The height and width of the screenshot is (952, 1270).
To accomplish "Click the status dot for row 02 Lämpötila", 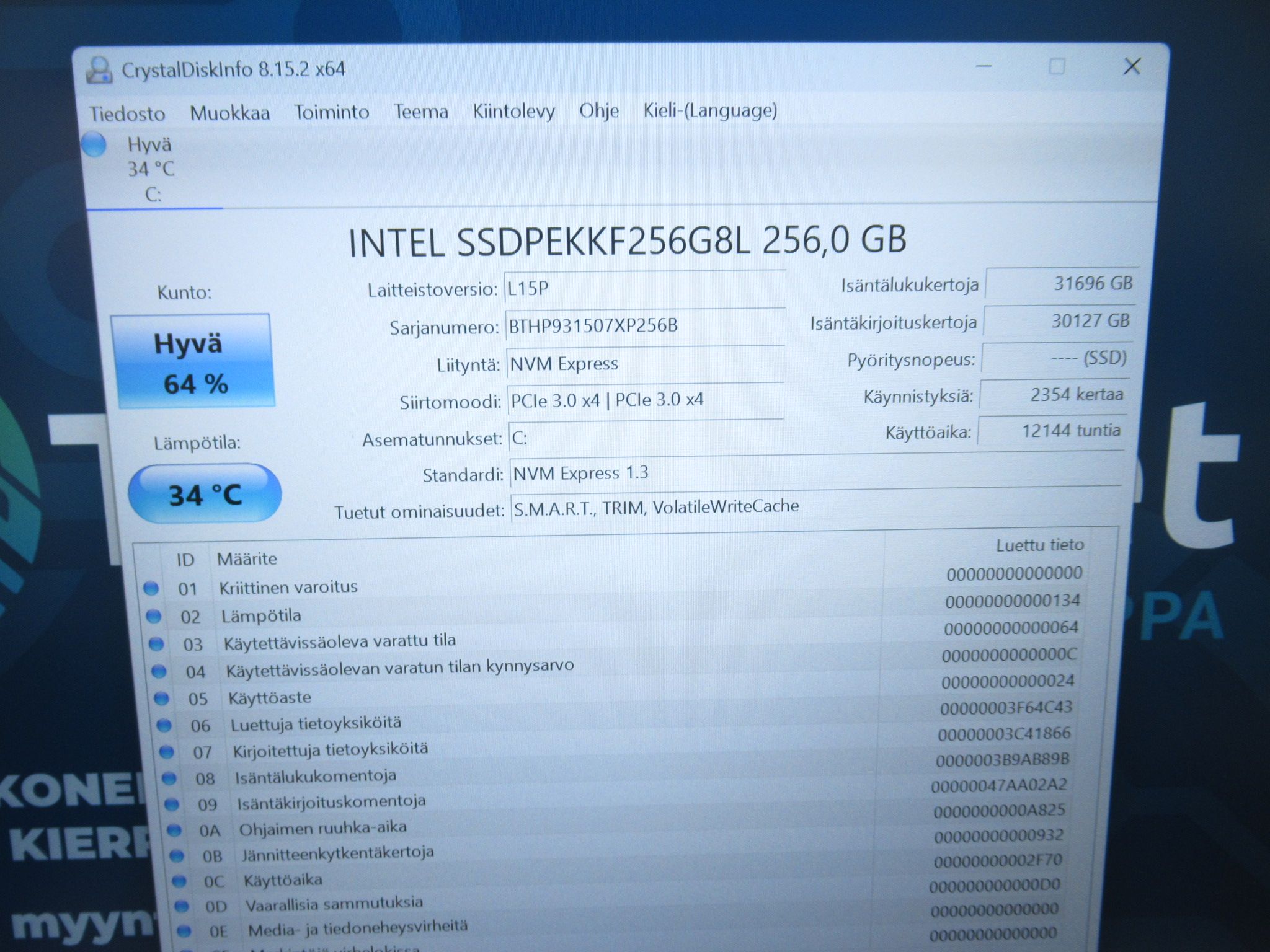I will coord(153,615).
